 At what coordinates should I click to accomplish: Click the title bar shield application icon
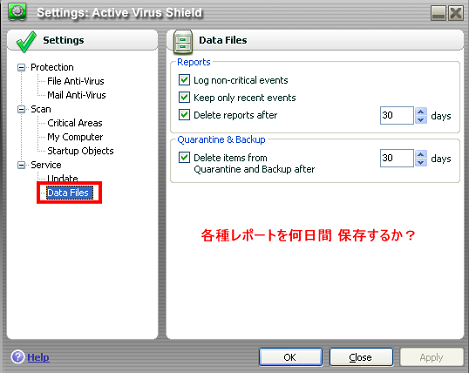[x=17, y=12]
